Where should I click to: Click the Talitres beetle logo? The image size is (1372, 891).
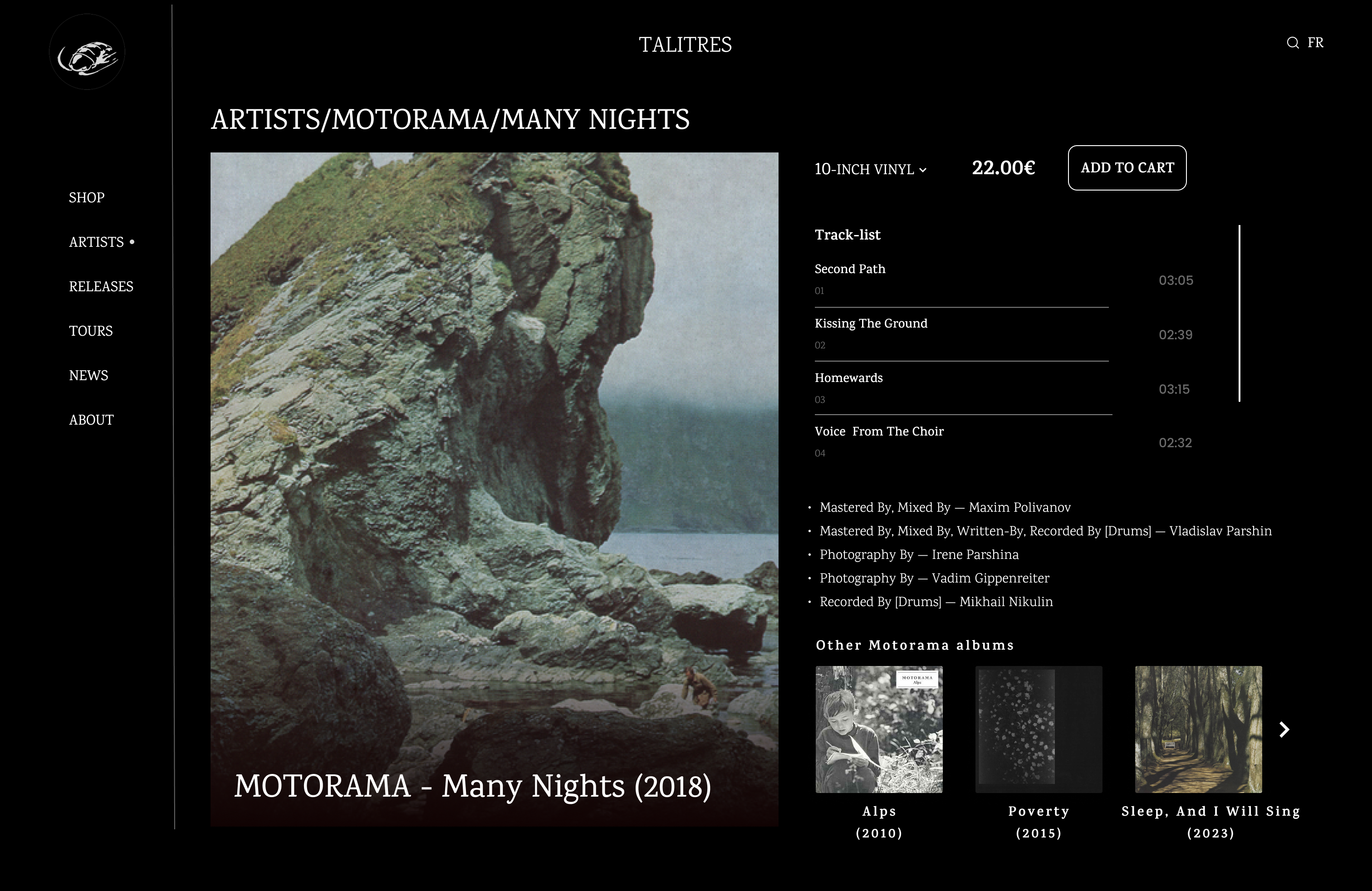pos(87,52)
